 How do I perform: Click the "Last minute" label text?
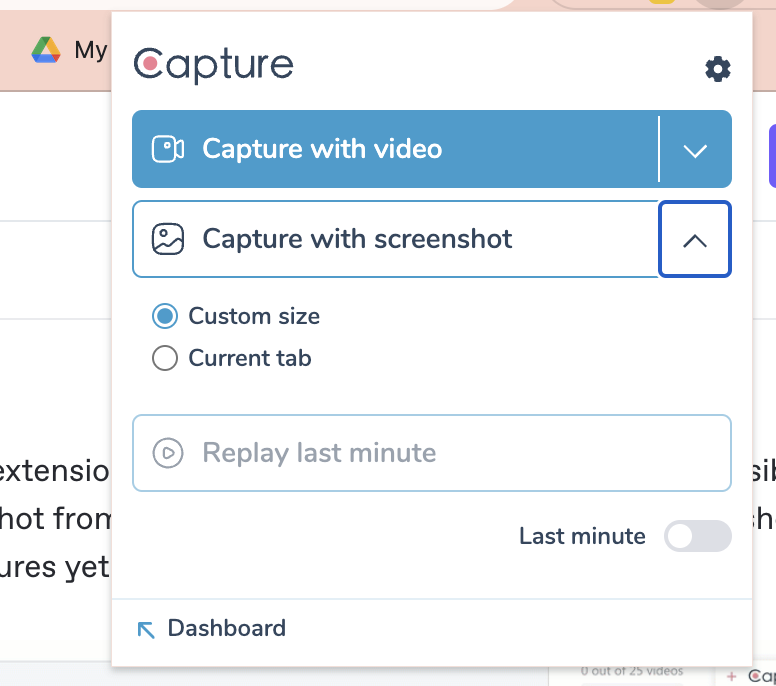click(x=582, y=536)
